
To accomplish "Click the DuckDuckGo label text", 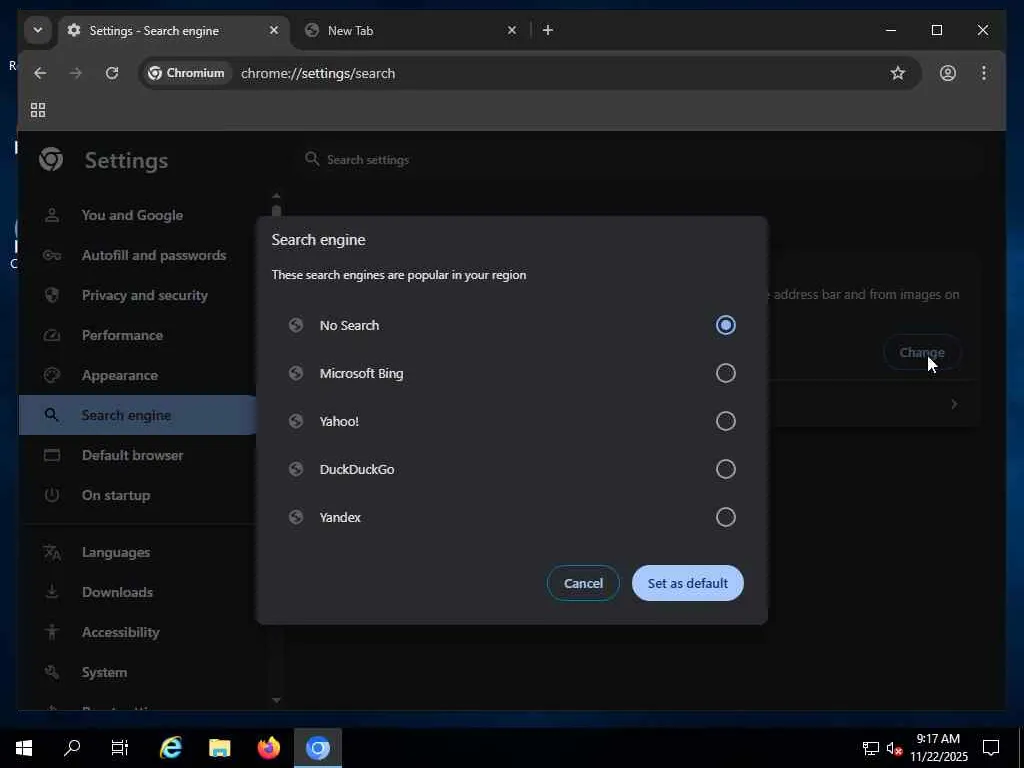I will [357, 470].
